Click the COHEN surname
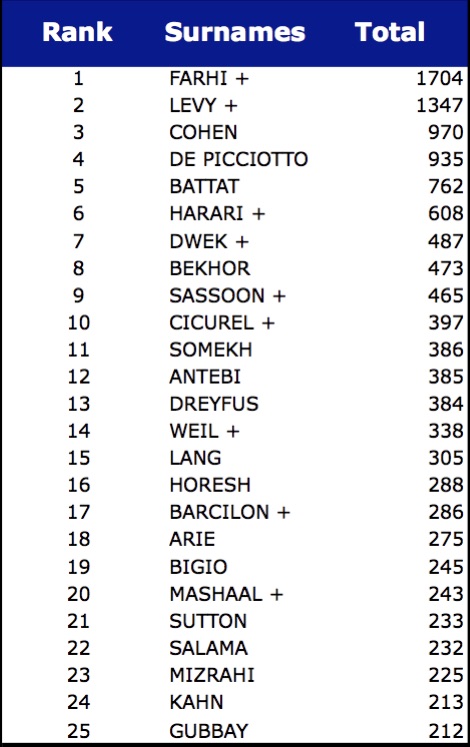The height and width of the screenshot is (747, 470). pyautogui.click(x=203, y=132)
